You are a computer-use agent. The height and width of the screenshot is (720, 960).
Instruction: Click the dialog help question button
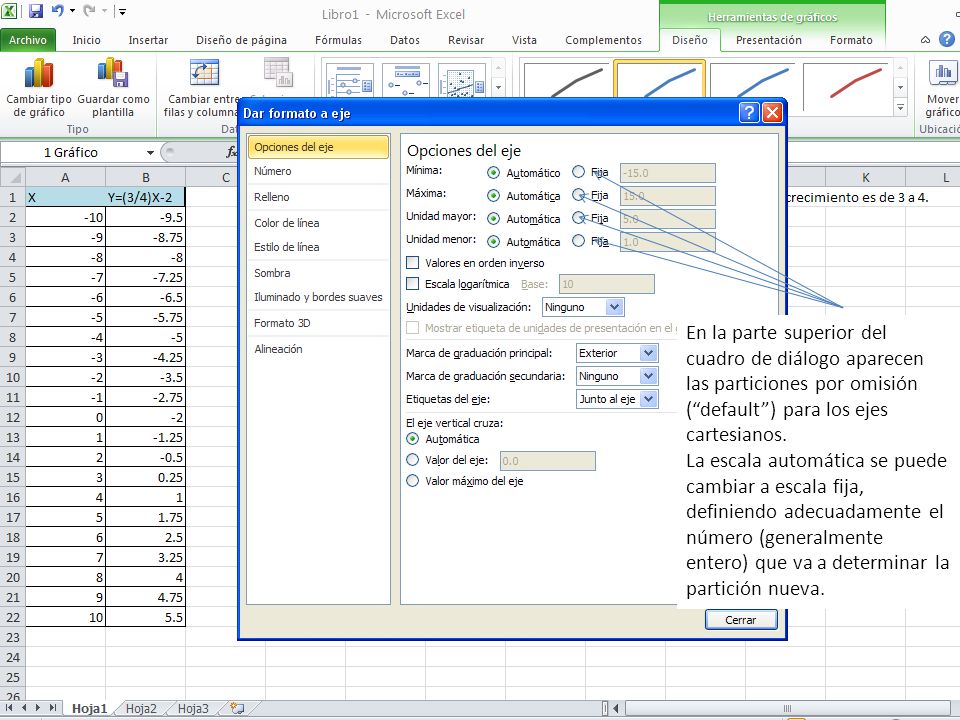pos(749,113)
